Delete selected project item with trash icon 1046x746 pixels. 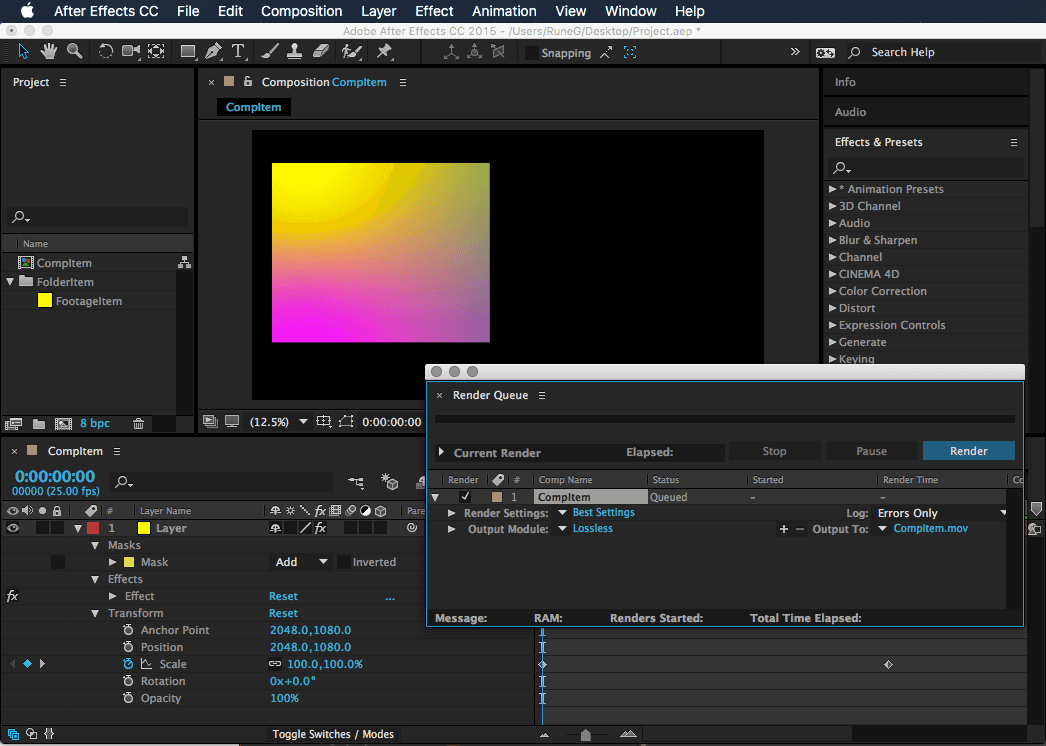(x=138, y=423)
